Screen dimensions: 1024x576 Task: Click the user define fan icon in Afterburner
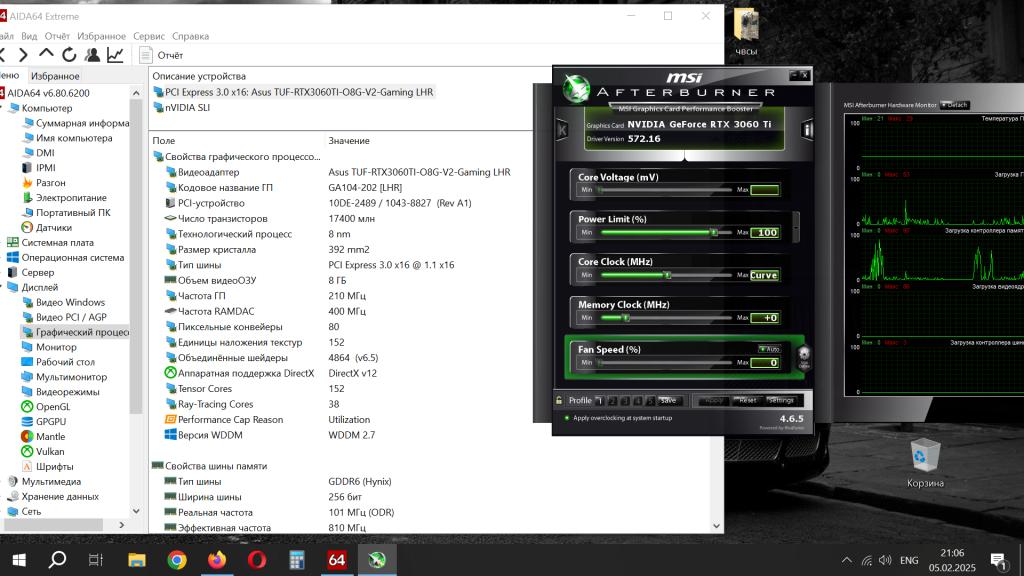point(804,357)
